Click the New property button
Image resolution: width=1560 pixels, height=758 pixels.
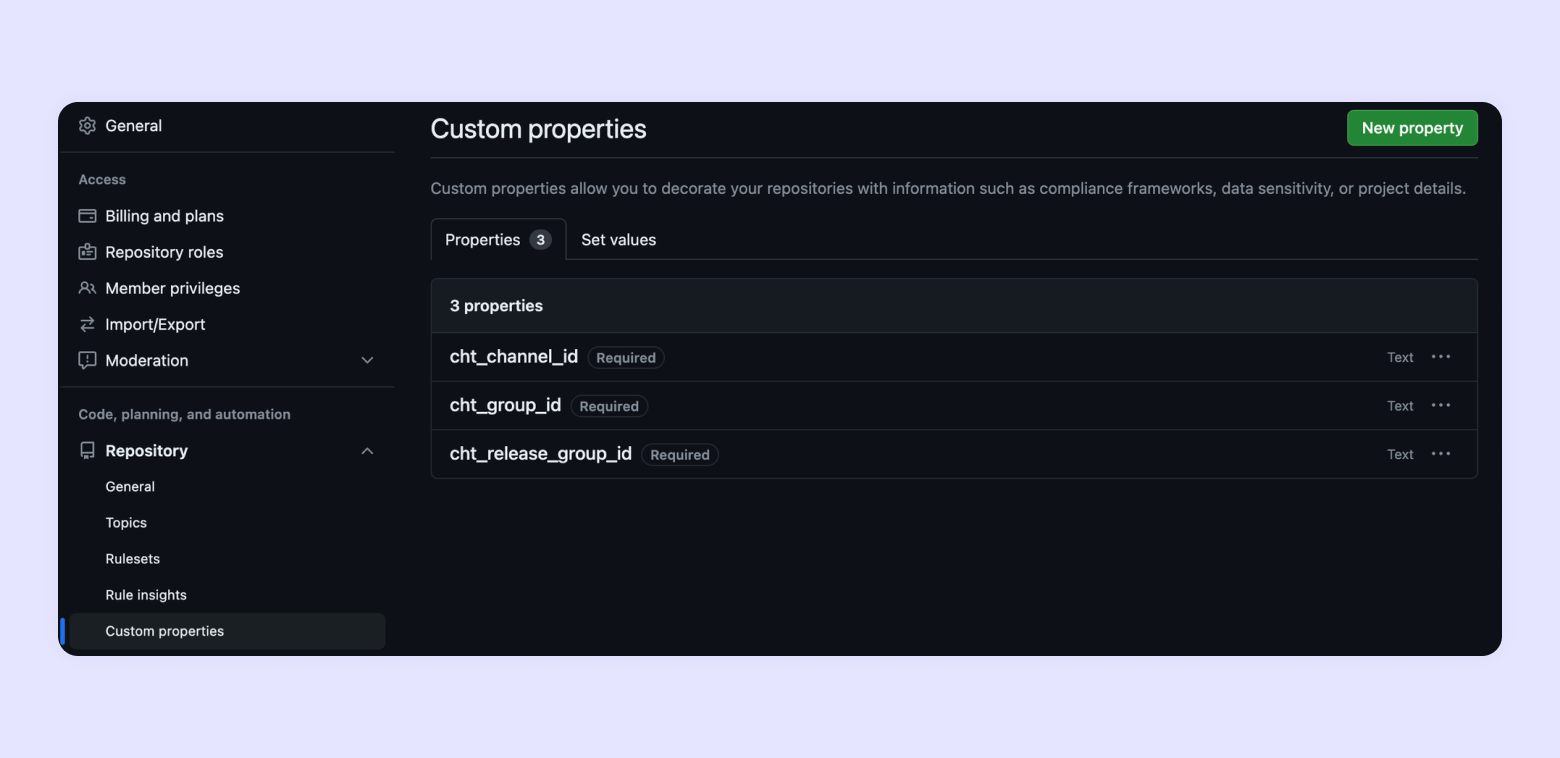1411,128
